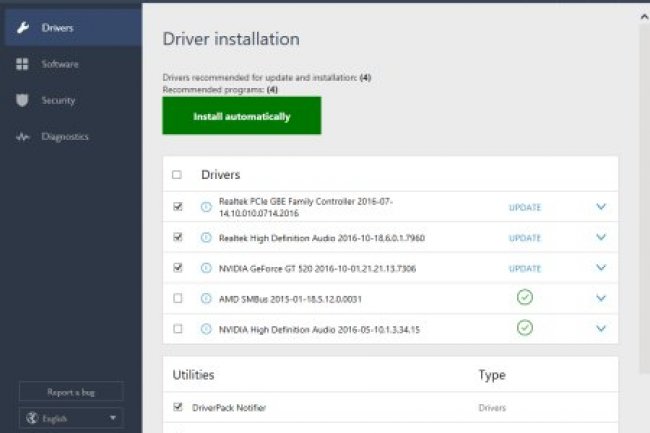Click green checkmark icon for AMD SMBus
650x433 pixels.
(525, 298)
